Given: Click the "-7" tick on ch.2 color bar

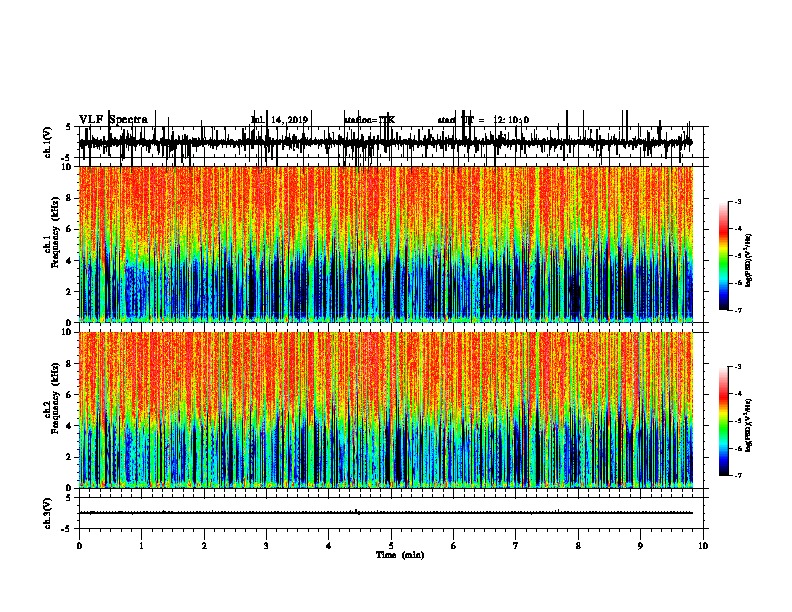Looking at the screenshot, I should tap(737, 476).
